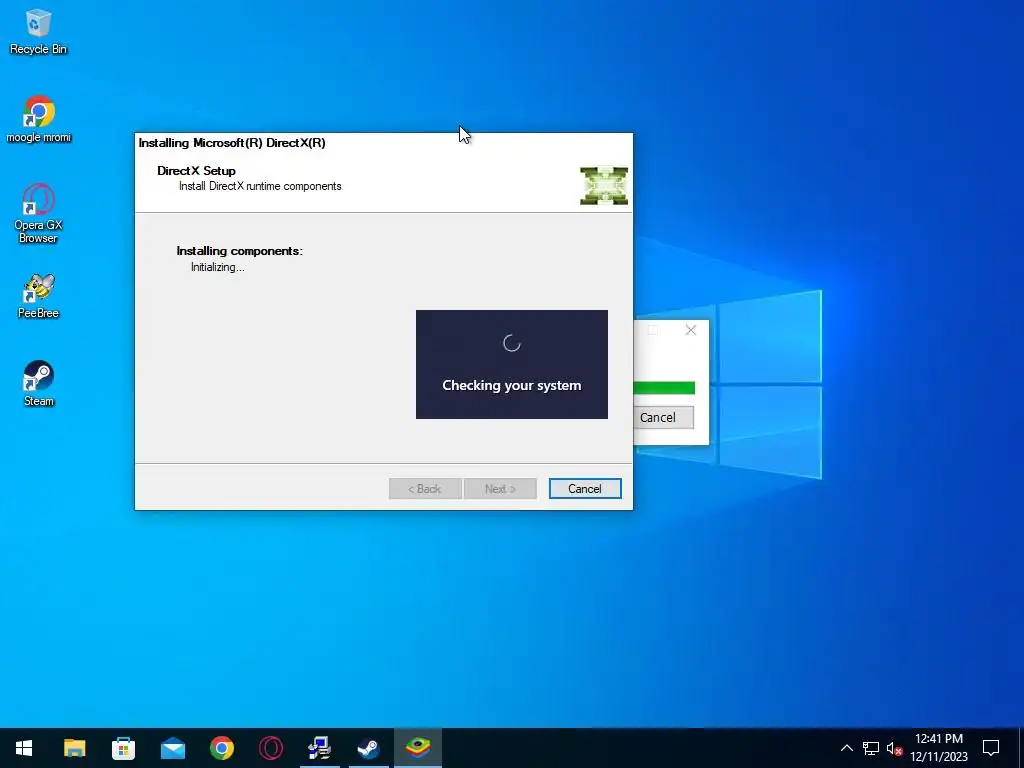
Task: Click the green progress bar in background window
Action: [664, 388]
